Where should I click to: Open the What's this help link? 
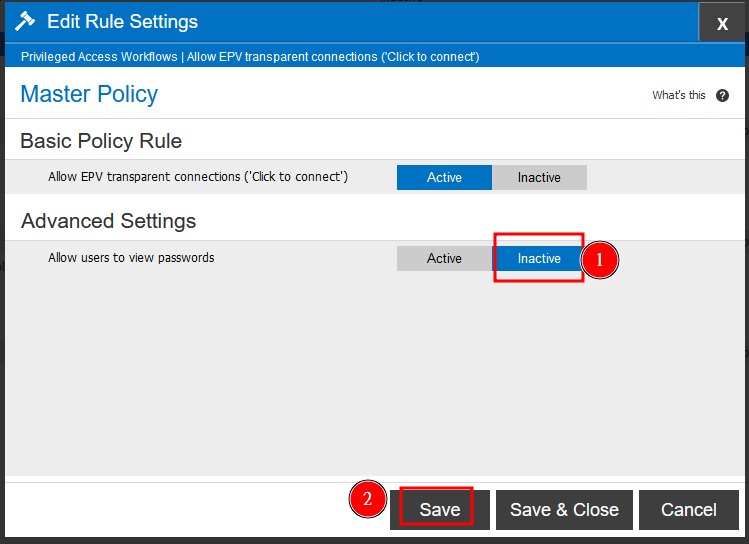[679, 95]
